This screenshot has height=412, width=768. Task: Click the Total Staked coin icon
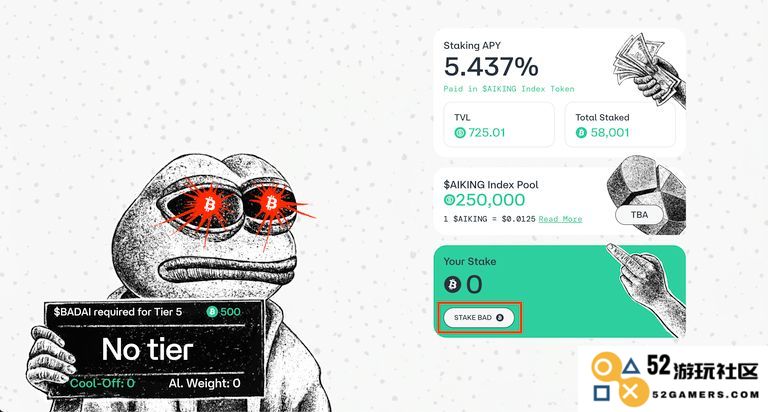(581, 132)
